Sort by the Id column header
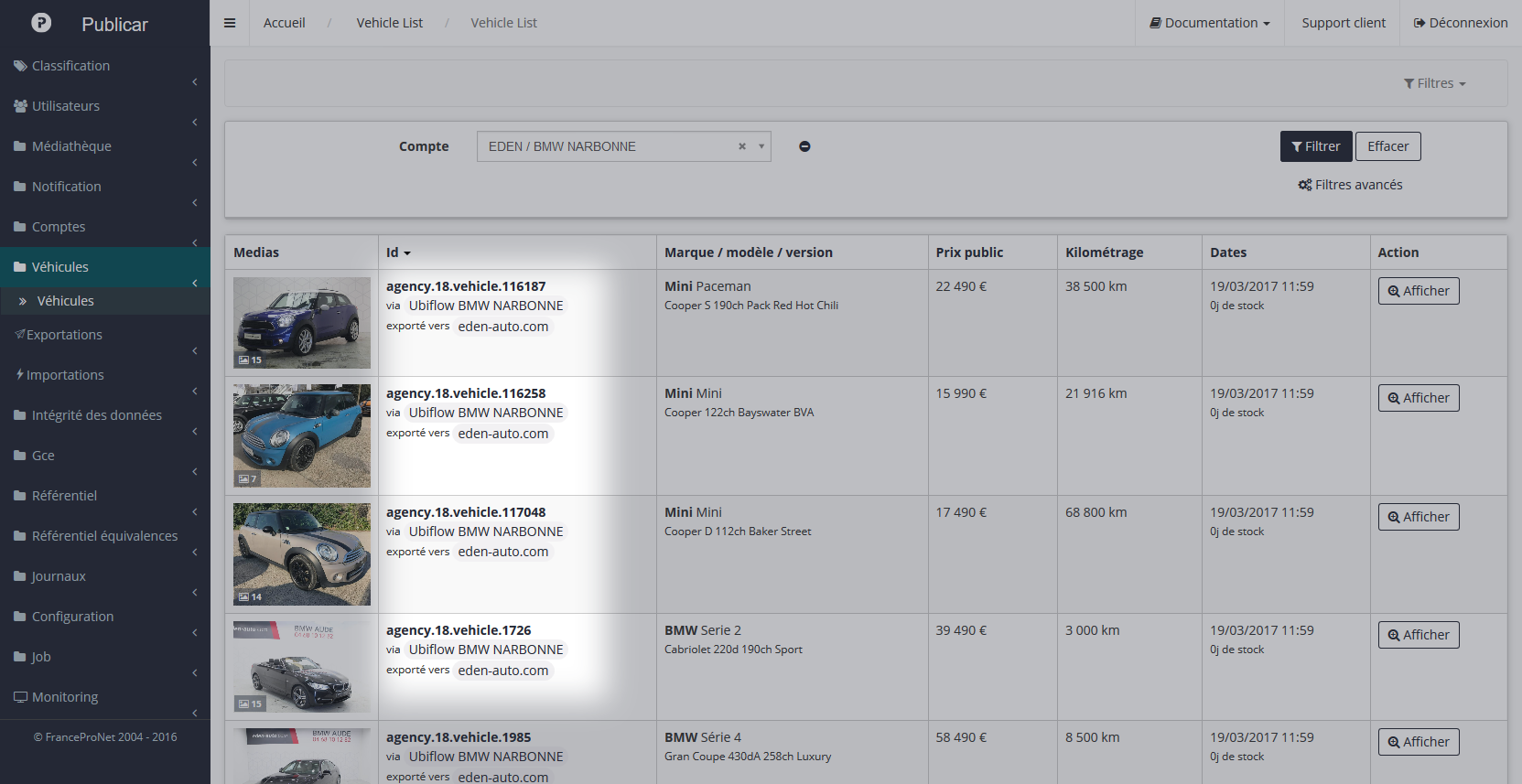The image size is (1522, 784). click(398, 252)
